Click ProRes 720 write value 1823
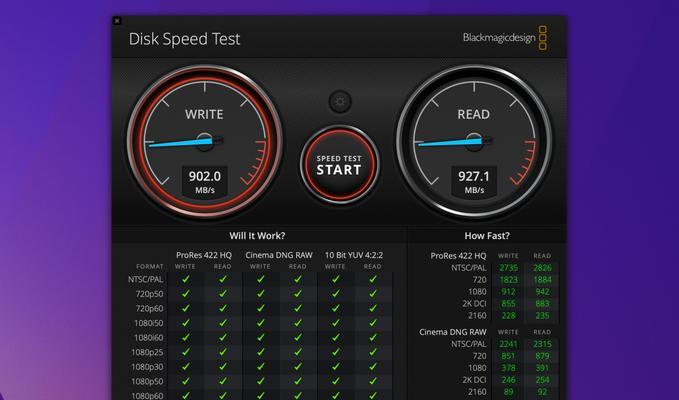Viewport: 679px width, 400px height. [x=508, y=280]
